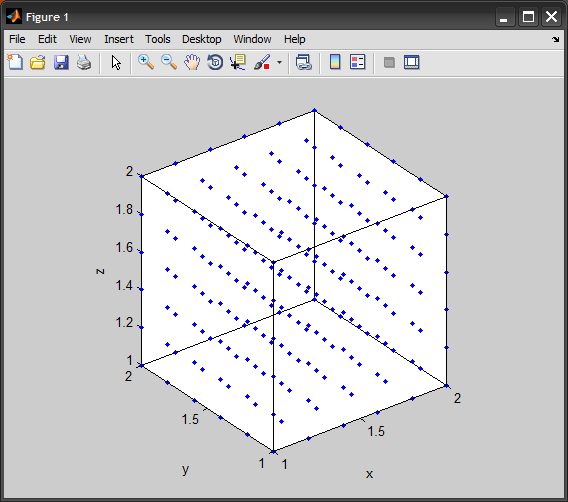Screen dimensions: 568x502
Task: Dock the figure with the corner arrow
Action: (x=556, y=39)
